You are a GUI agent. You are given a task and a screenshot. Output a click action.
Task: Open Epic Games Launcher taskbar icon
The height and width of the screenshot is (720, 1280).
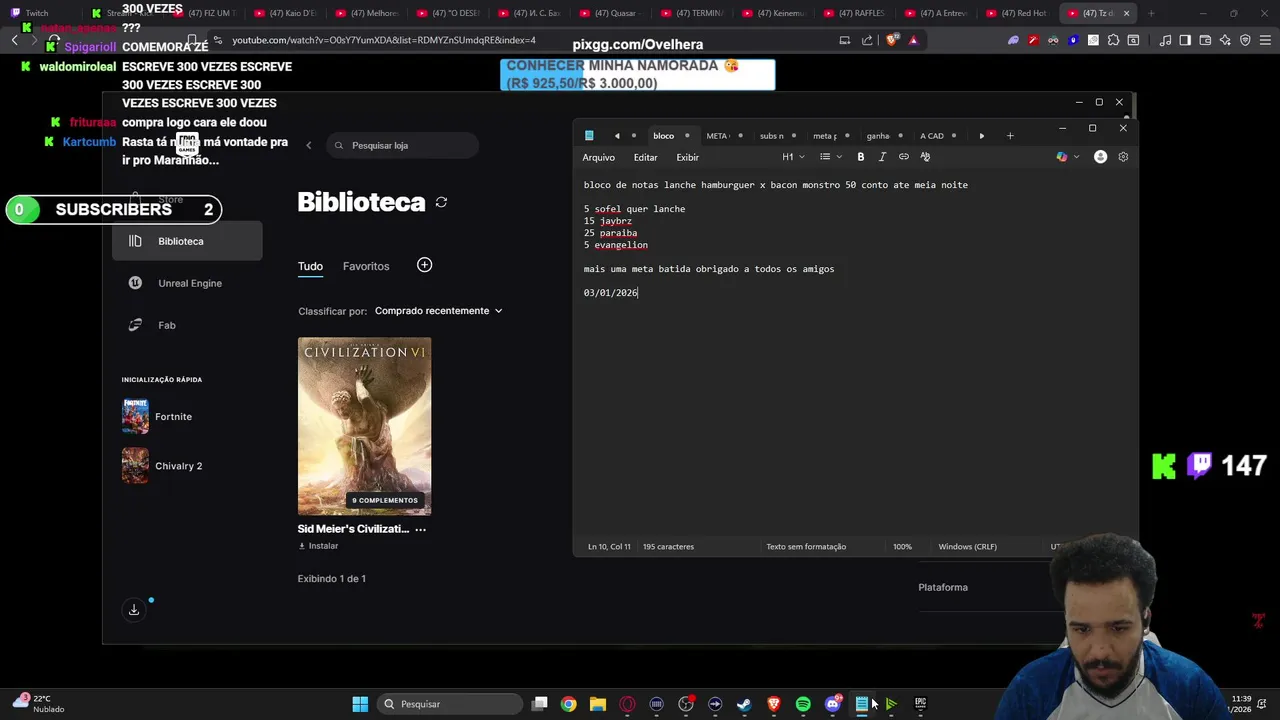920,704
